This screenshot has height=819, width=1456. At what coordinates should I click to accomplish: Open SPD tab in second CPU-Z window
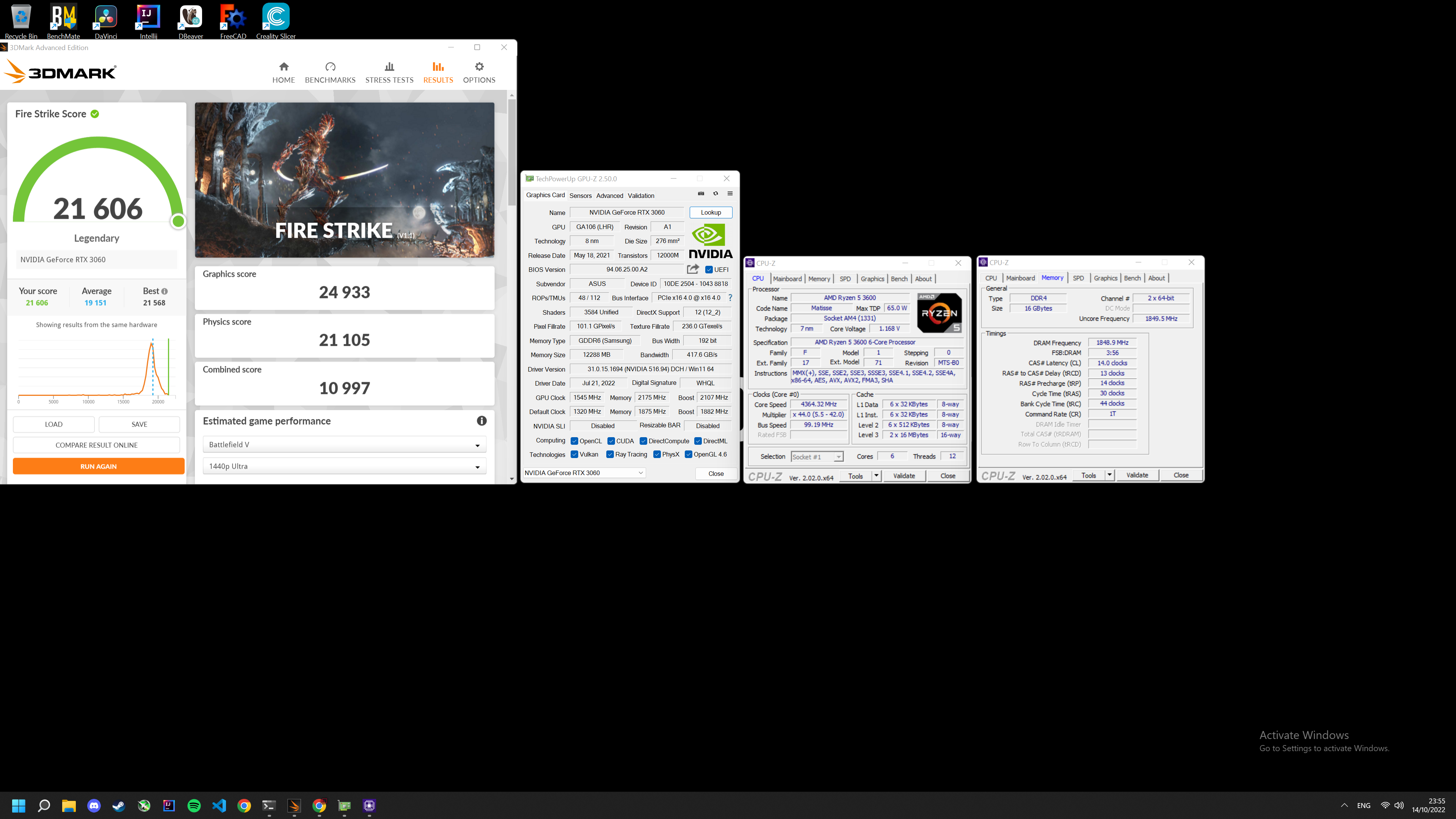[x=1078, y=278]
